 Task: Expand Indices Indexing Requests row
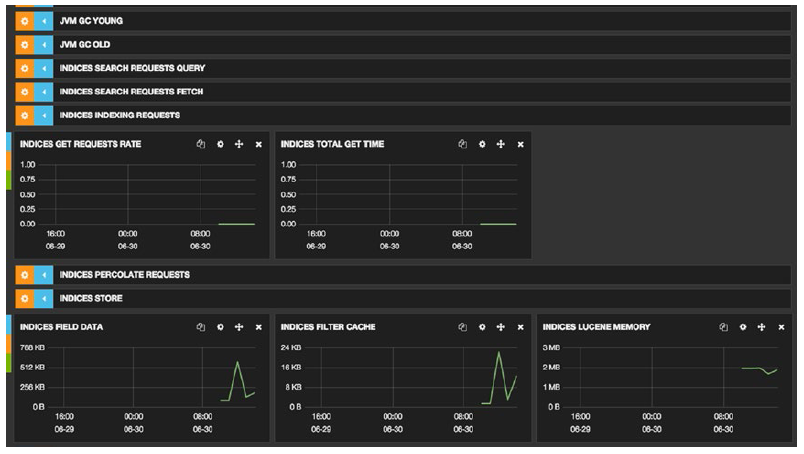click(44, 115)
